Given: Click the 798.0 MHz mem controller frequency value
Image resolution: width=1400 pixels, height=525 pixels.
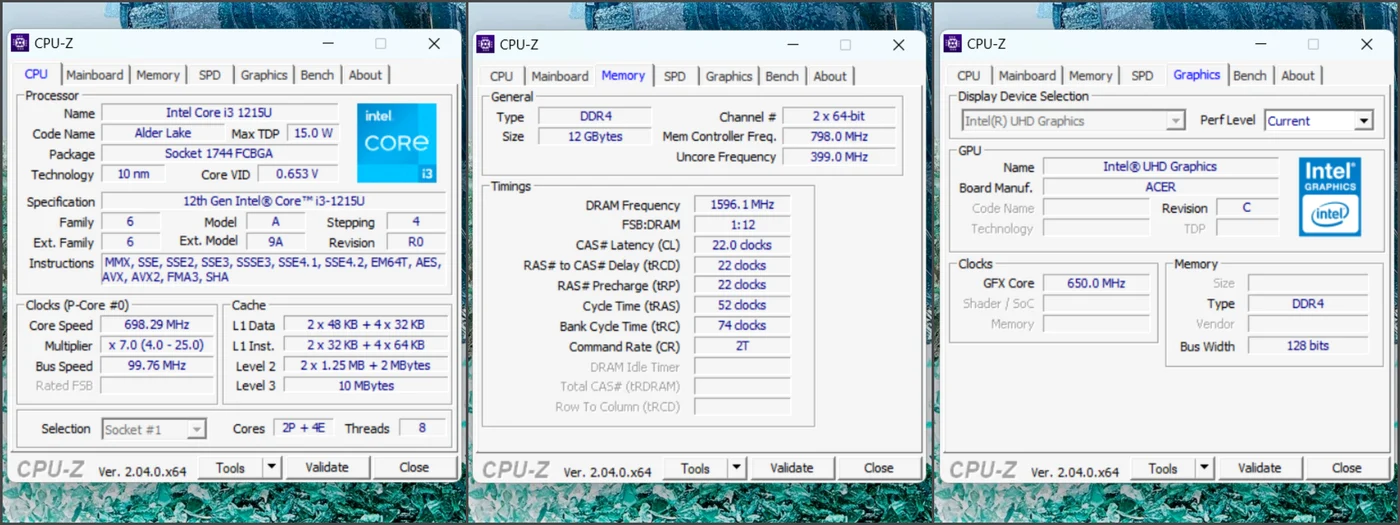Looking at the screenshot, I should pyautogui.click(x=839, y=136).
